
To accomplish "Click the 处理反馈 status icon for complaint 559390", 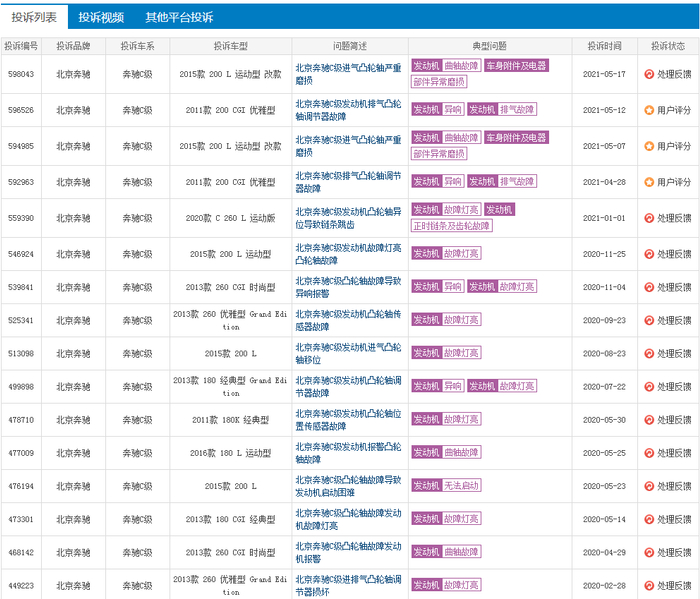I will (649, 218).
